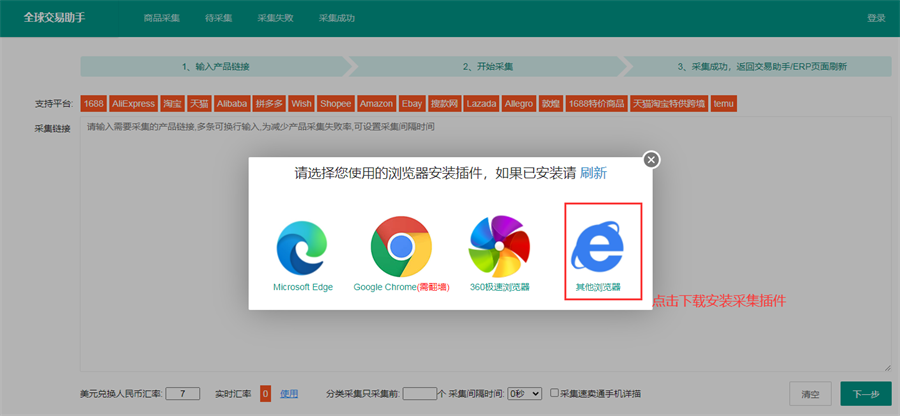Select the Allegro platform tag
Viewport: 900px width, 416px height.
click(519, 104)
